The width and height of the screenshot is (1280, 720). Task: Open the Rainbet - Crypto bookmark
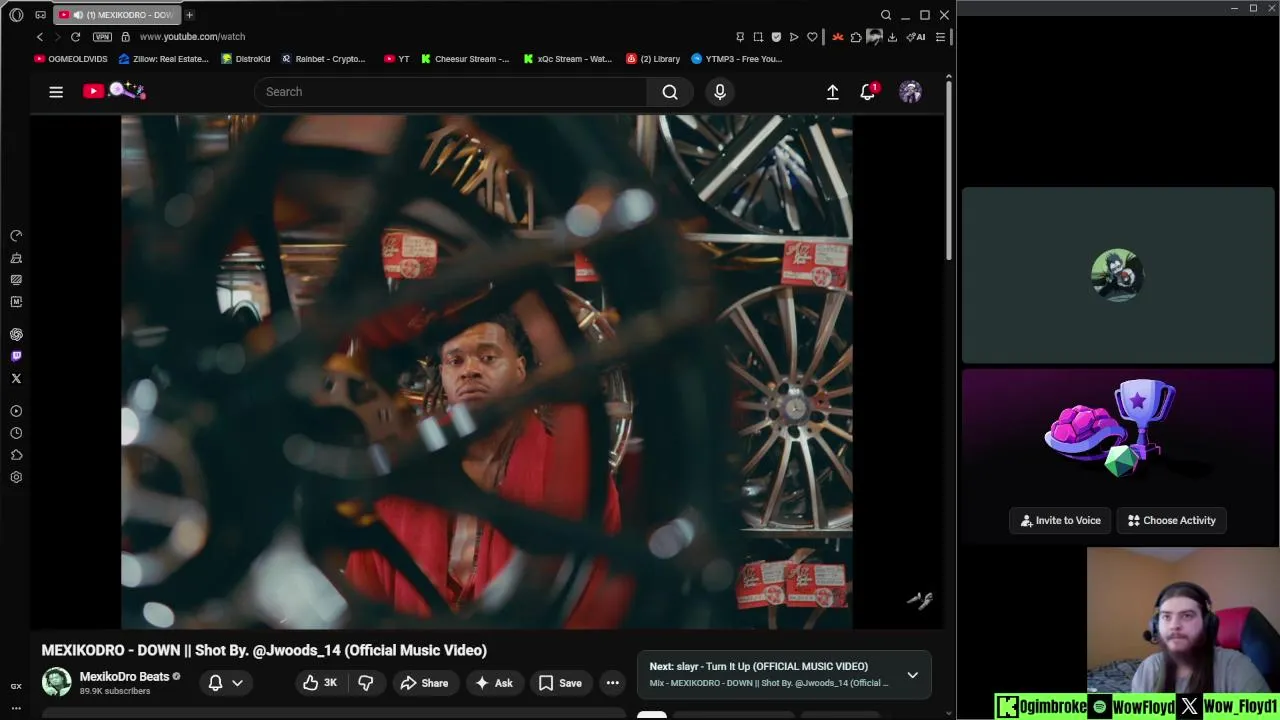323,59
